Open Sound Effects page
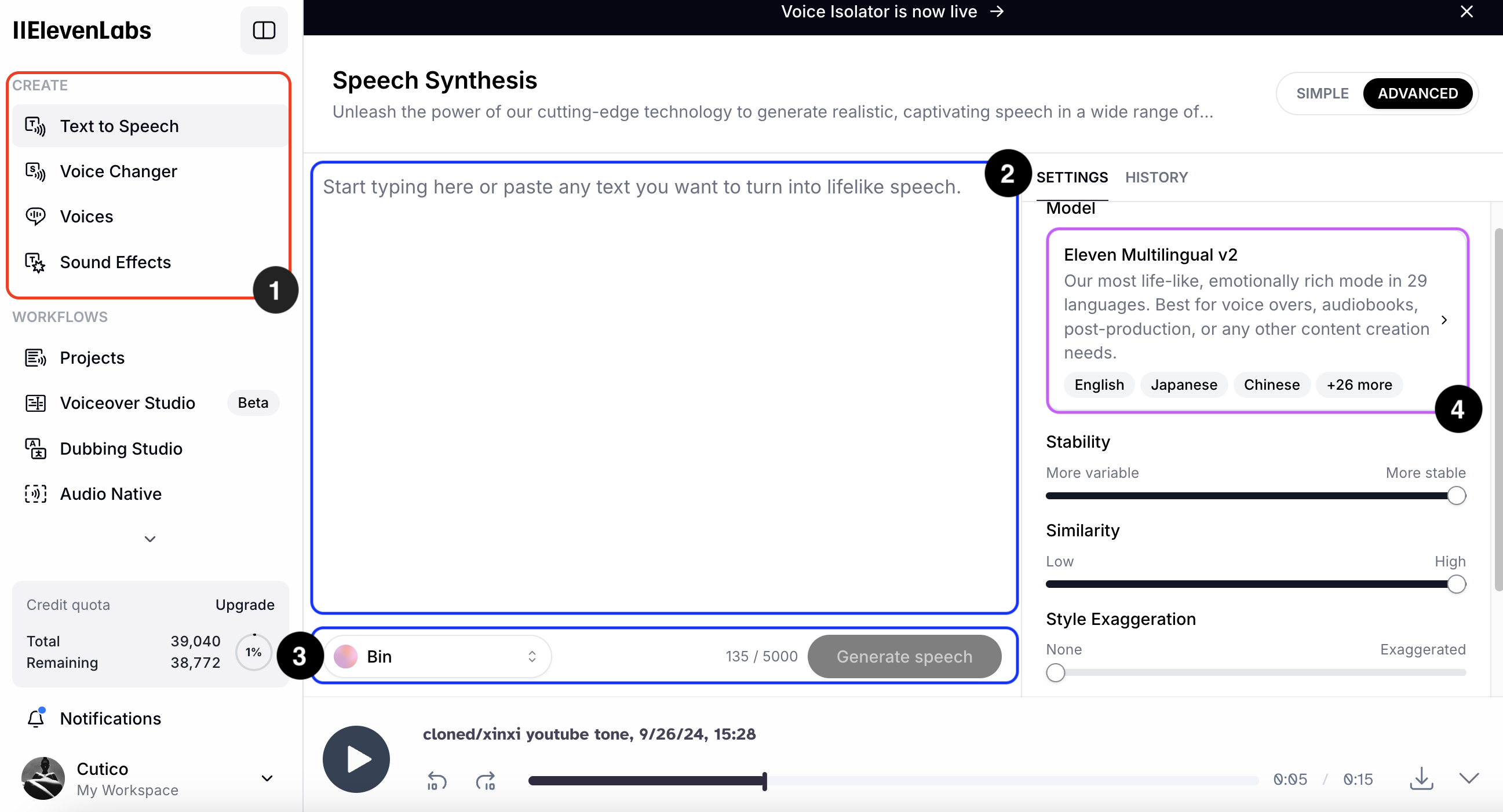Image resolution: width=1503 pixels, height=812 pixels. 151,262
